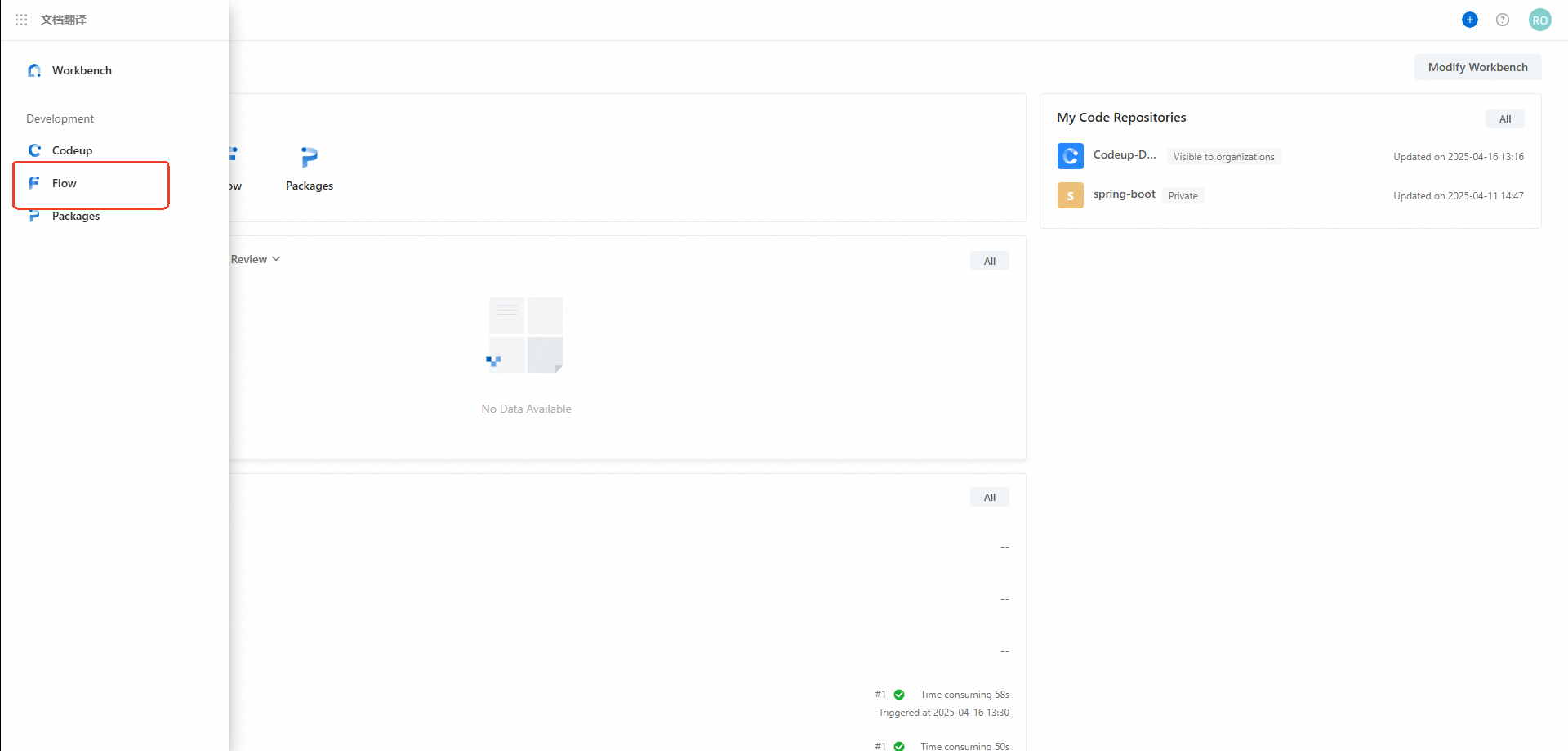The image size is (1568, 751).
Task: Click the 'Visible to organizations' tag
Action: tap(1223, 156)
